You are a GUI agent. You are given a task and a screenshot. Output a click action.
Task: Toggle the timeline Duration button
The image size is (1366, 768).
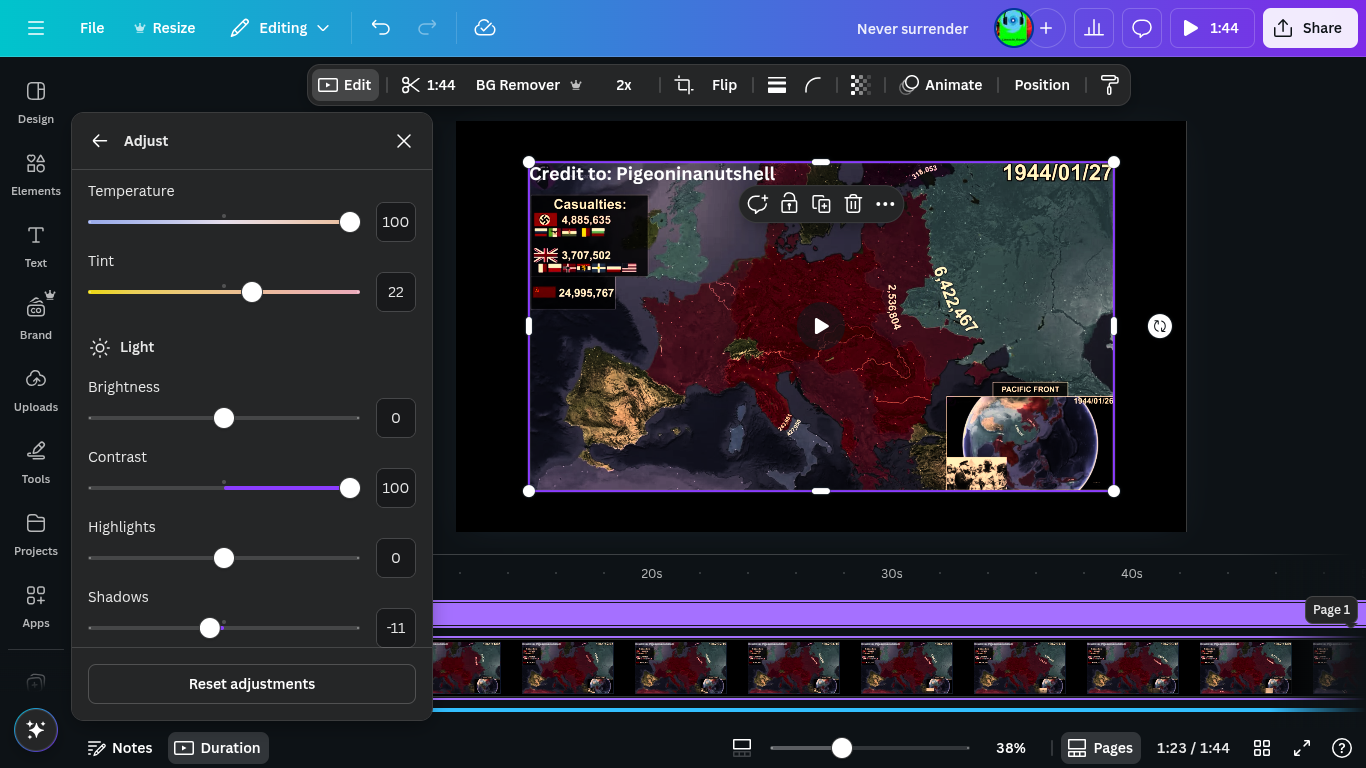218,748
